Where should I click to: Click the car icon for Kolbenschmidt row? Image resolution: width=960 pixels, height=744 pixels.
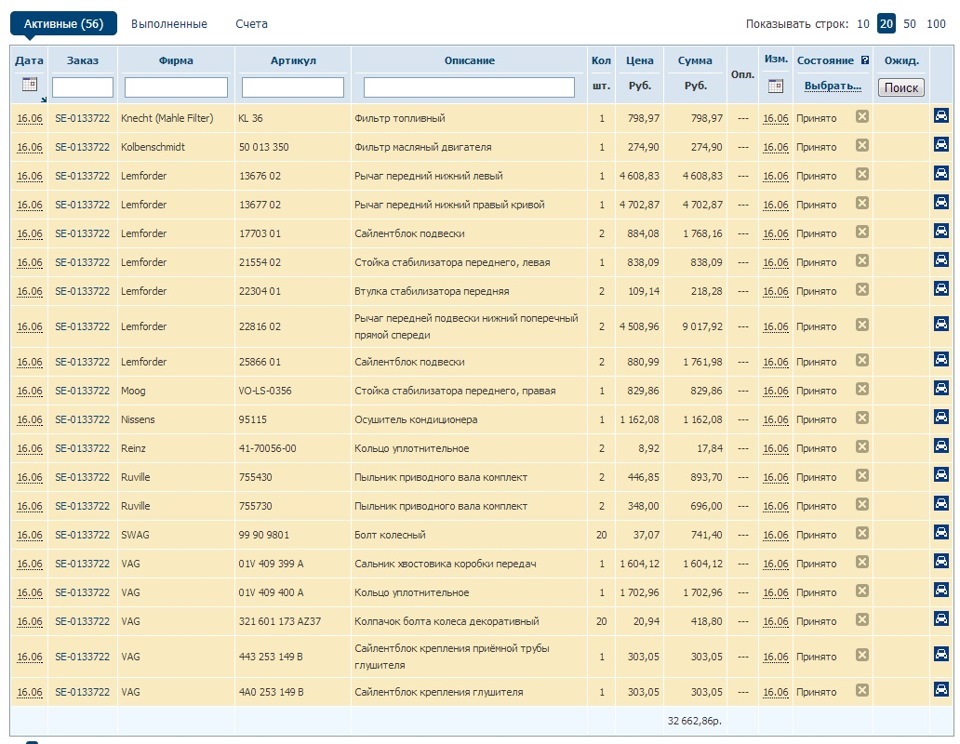[941, 145]
